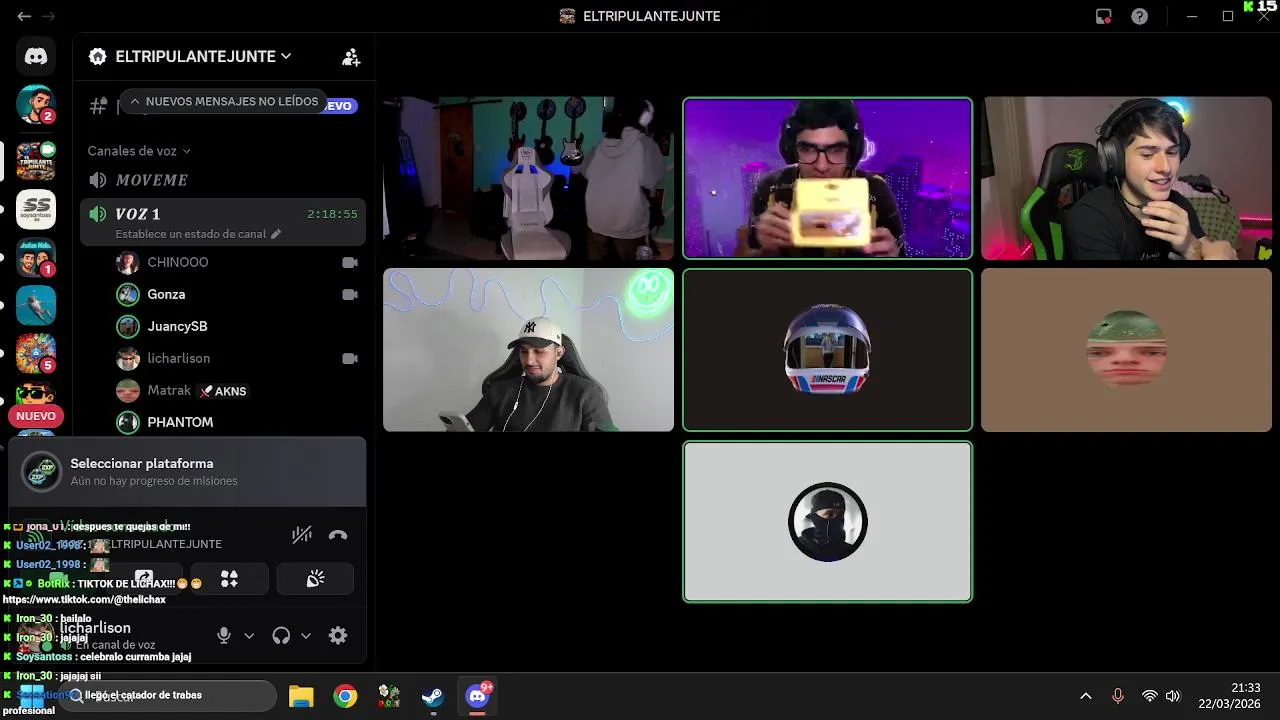The width and height of the screenshot is (1280, 720).
Task: Open microphone input options arrow
Action: coord(249,635)
